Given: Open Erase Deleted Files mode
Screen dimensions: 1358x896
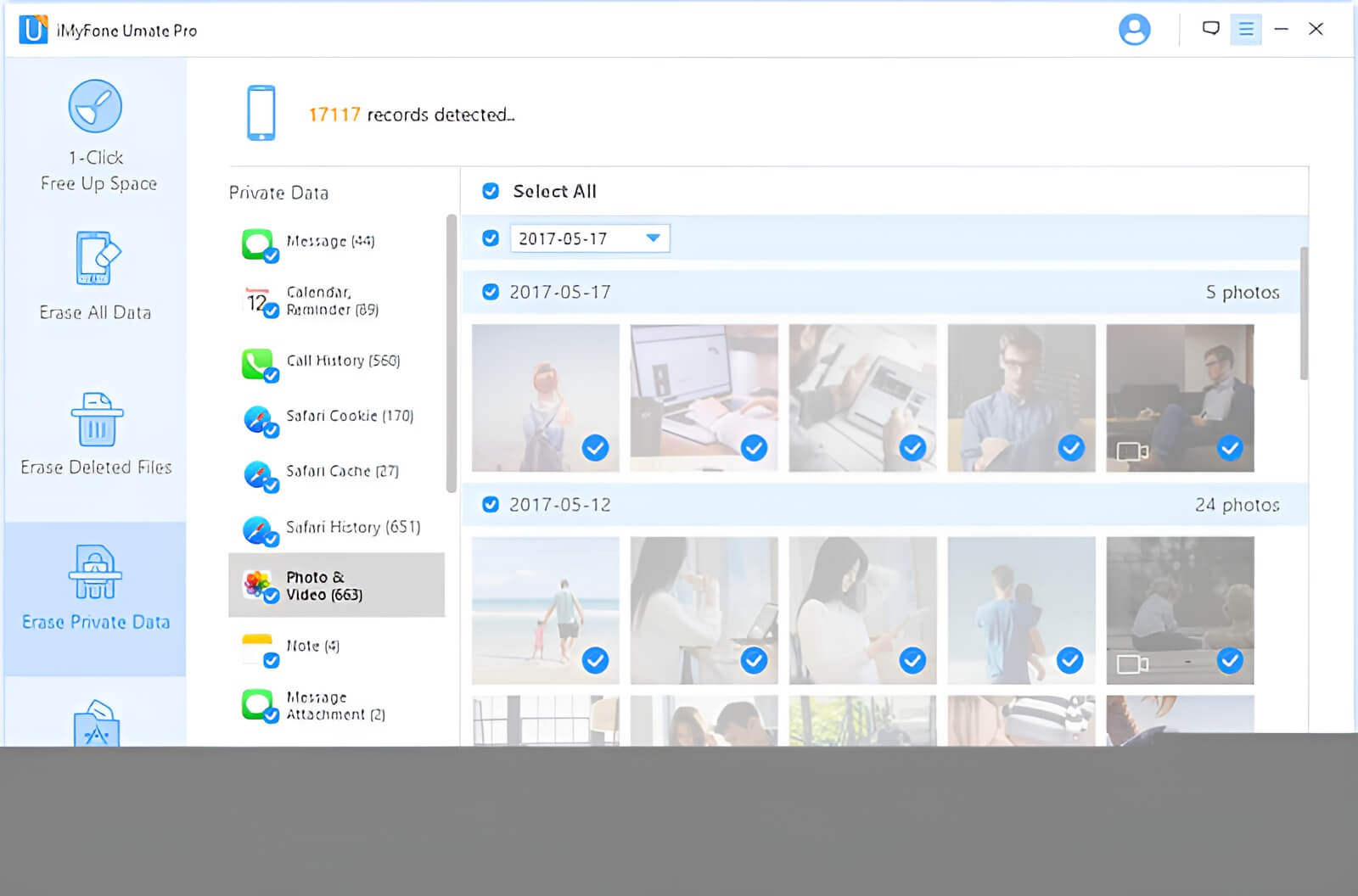Looking at the screenshot, I should 97,433.
